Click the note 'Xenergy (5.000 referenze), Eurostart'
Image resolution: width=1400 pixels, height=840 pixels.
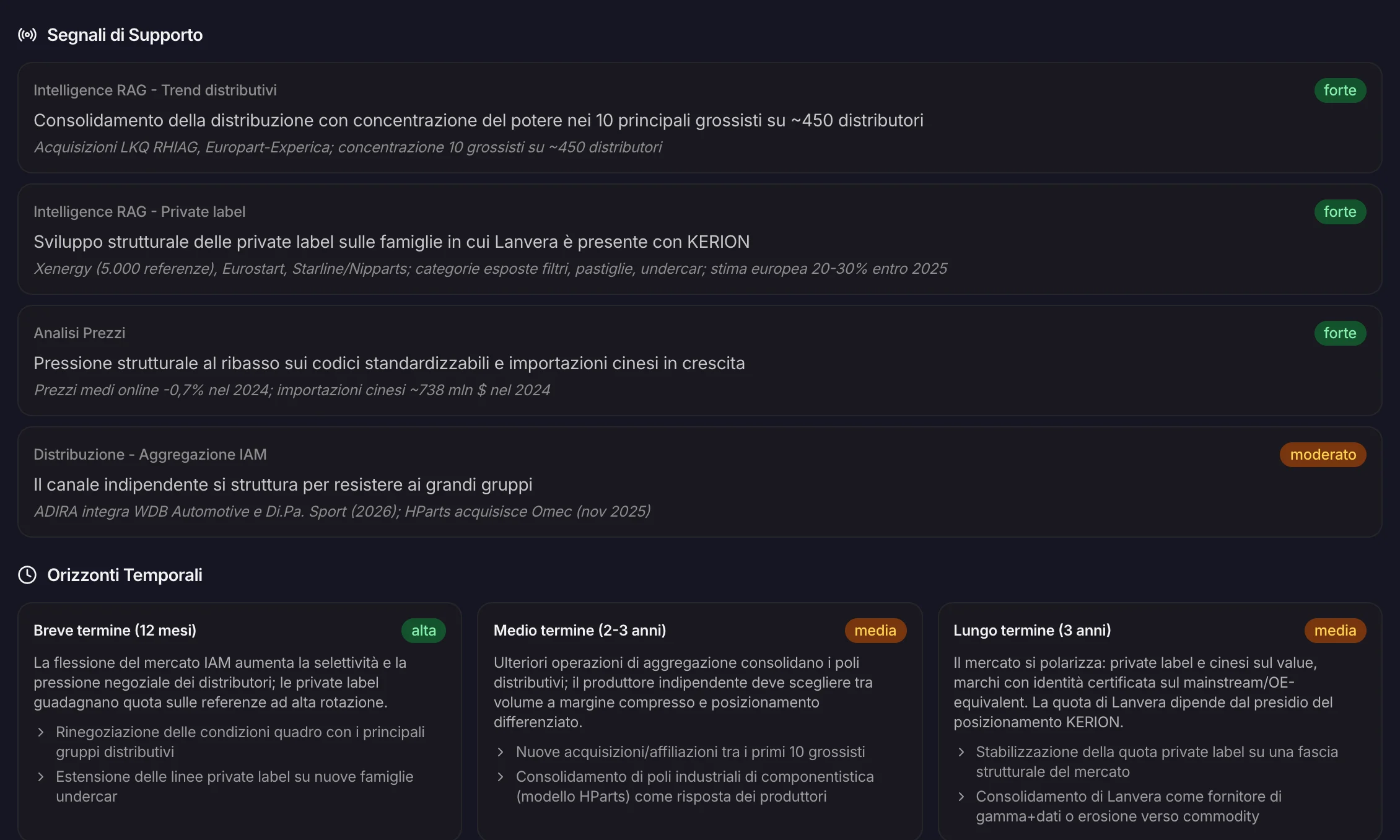tap(490, 269)
